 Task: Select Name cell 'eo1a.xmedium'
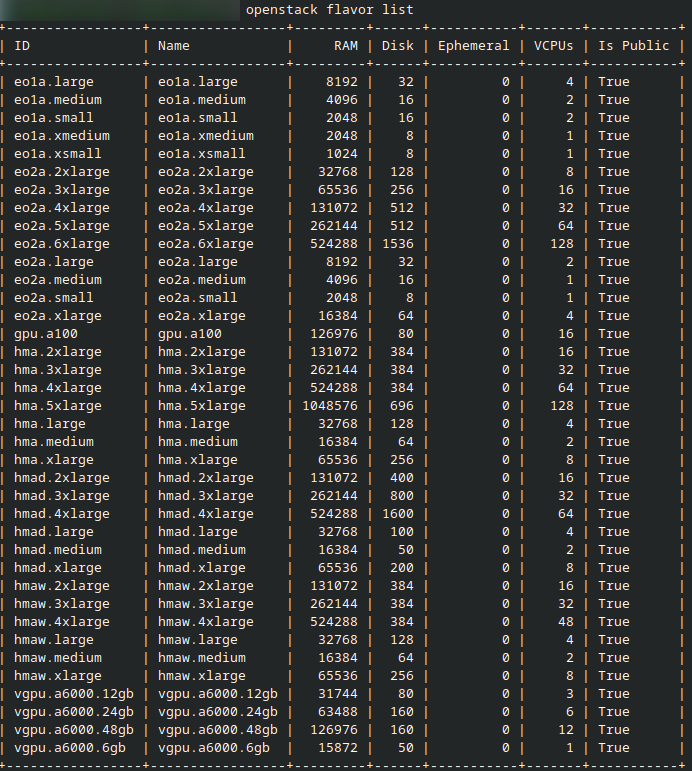click(x=206, y=136)
